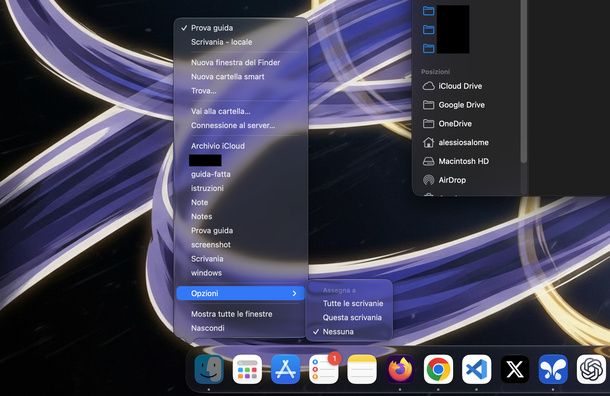This screenshot has height=396, width=610.
Task: Open Google Drive label in sidebar
Action: (x=461, y=105)
